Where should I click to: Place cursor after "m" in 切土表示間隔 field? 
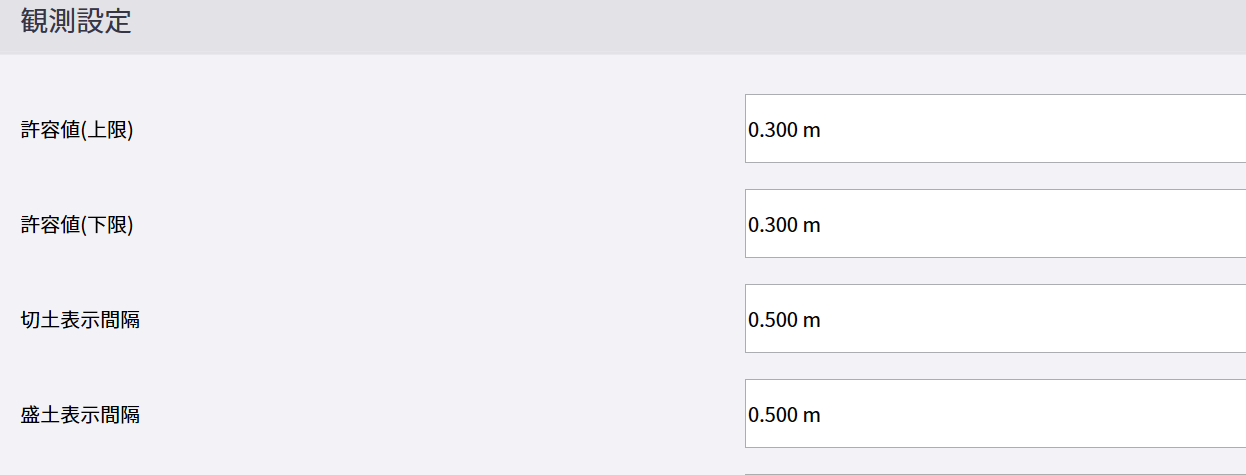point(822,320)
